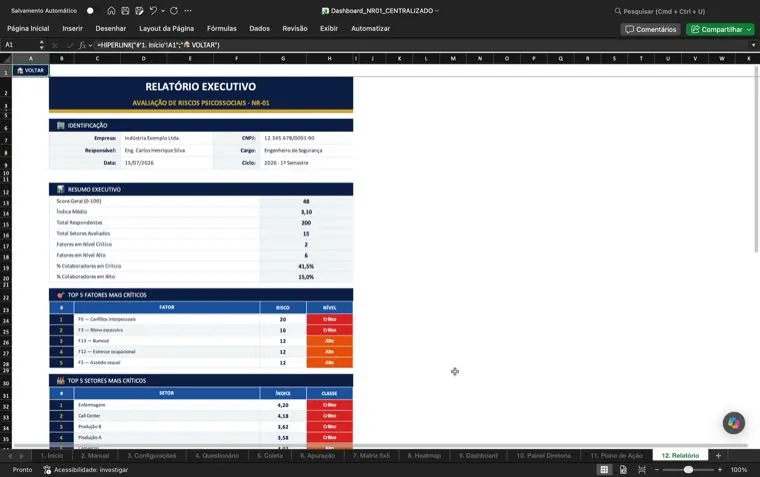Click Acessibilidade: investigar status item
The height and width of the screenshot is (477, 760).
(85, 470)
